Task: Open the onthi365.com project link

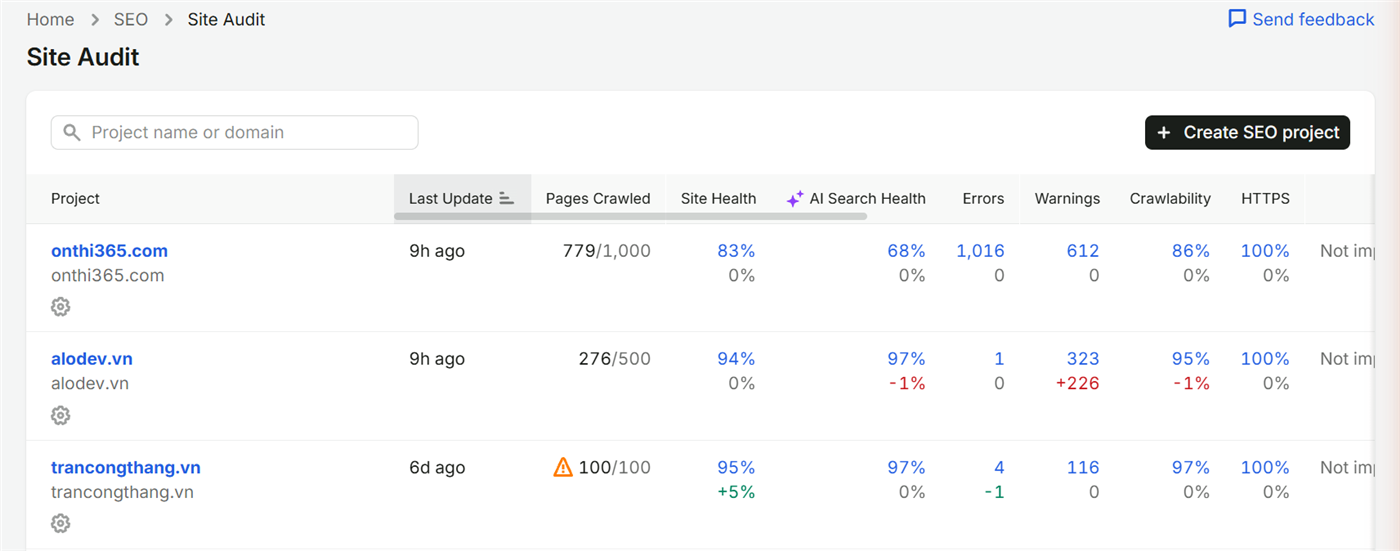Action: (109, 251)
